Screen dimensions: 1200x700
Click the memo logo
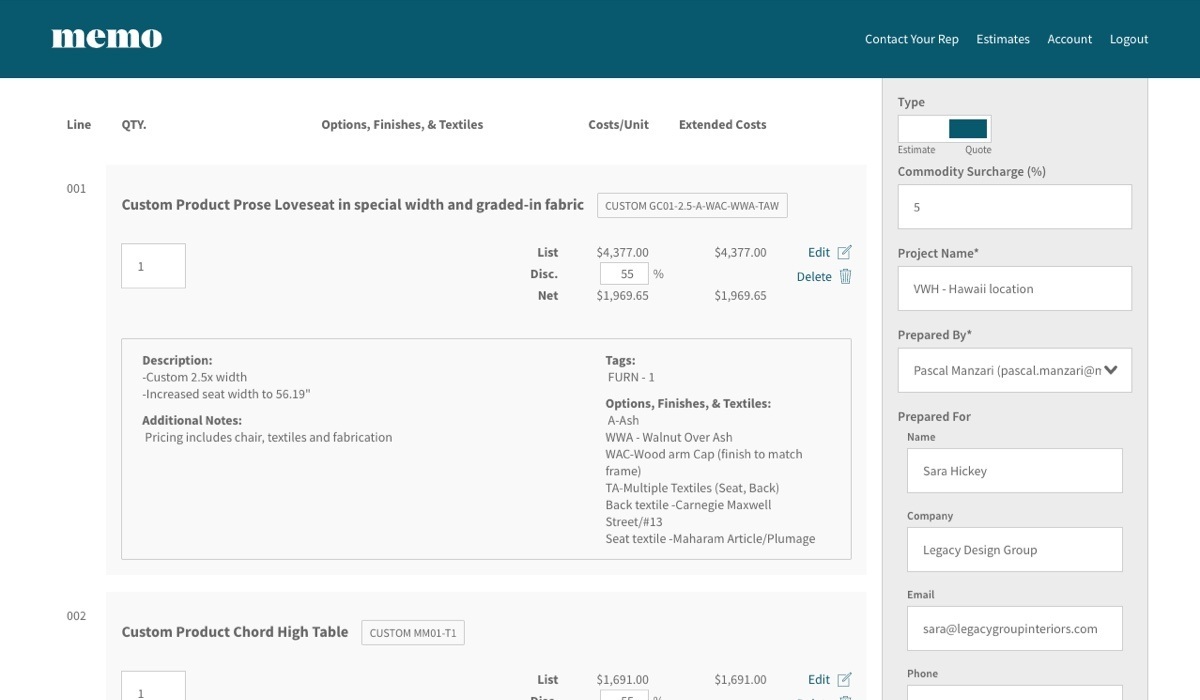coord(107,39)
